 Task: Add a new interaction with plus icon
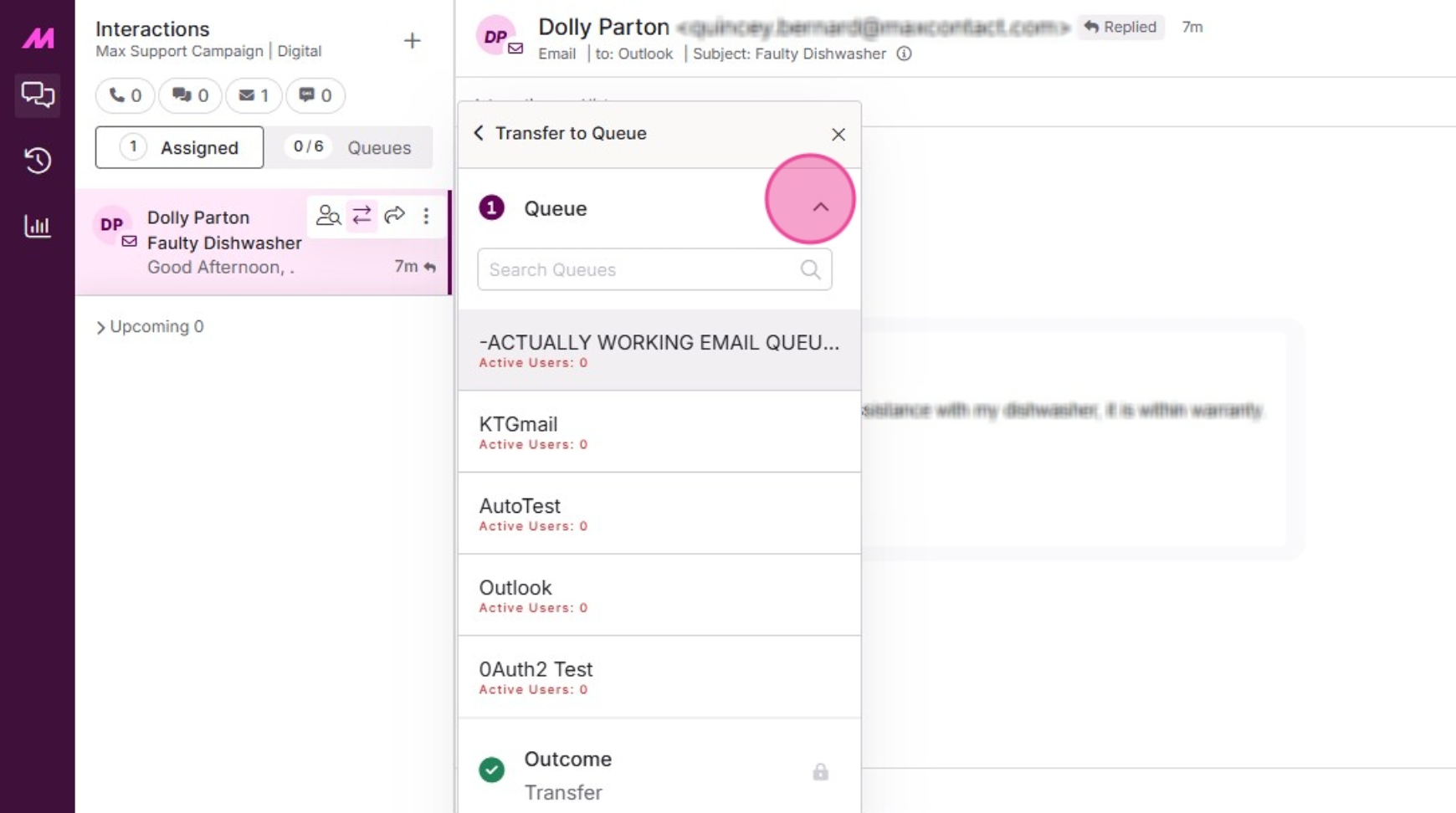click(412, 40)
